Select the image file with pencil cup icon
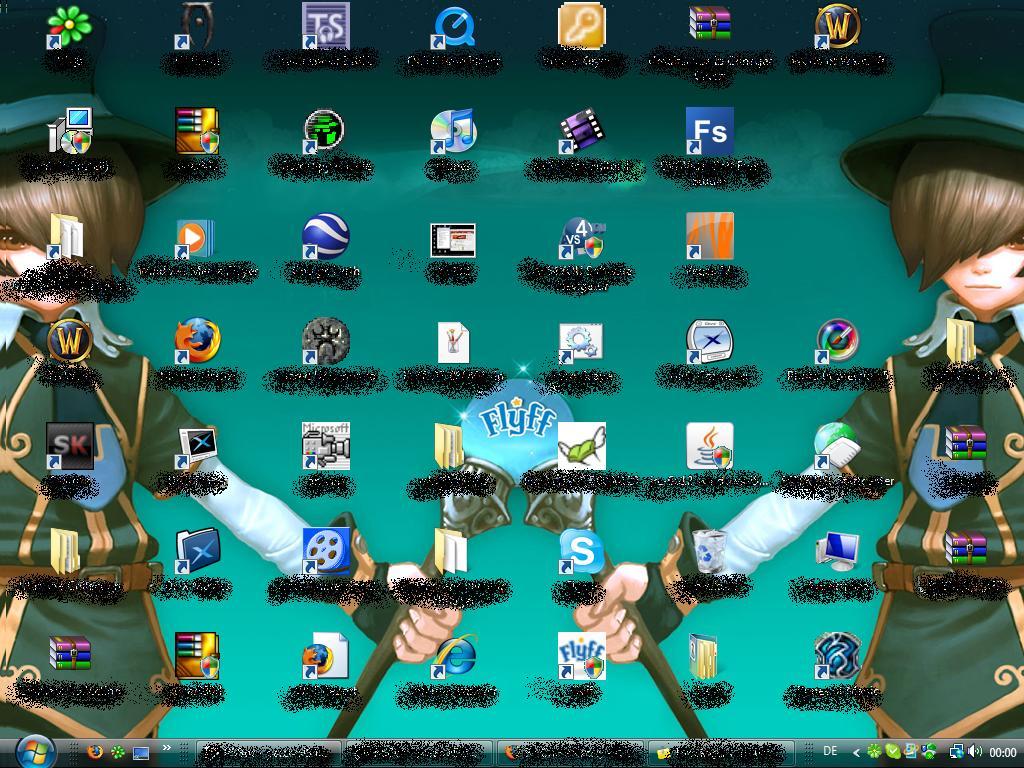The image size is (1024, 768). point(453,342)
